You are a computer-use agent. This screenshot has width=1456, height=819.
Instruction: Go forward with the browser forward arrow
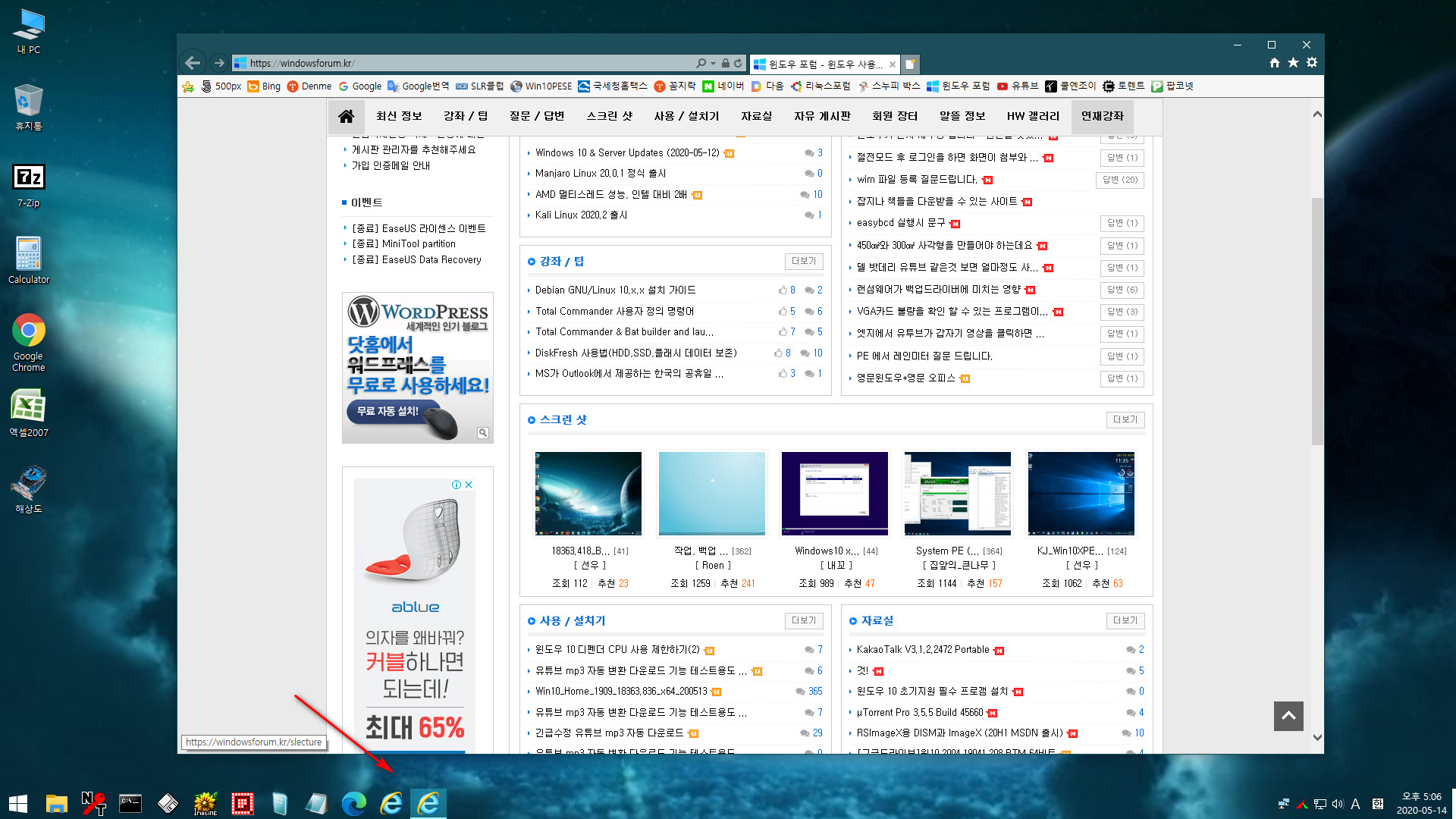coord(219,63)
